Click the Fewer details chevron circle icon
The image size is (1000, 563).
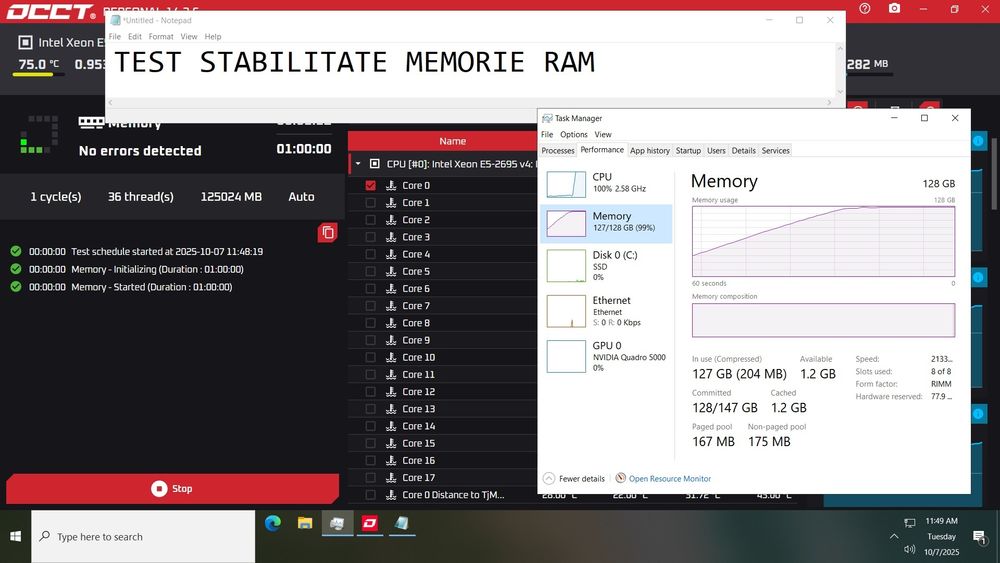coord(548,478)
